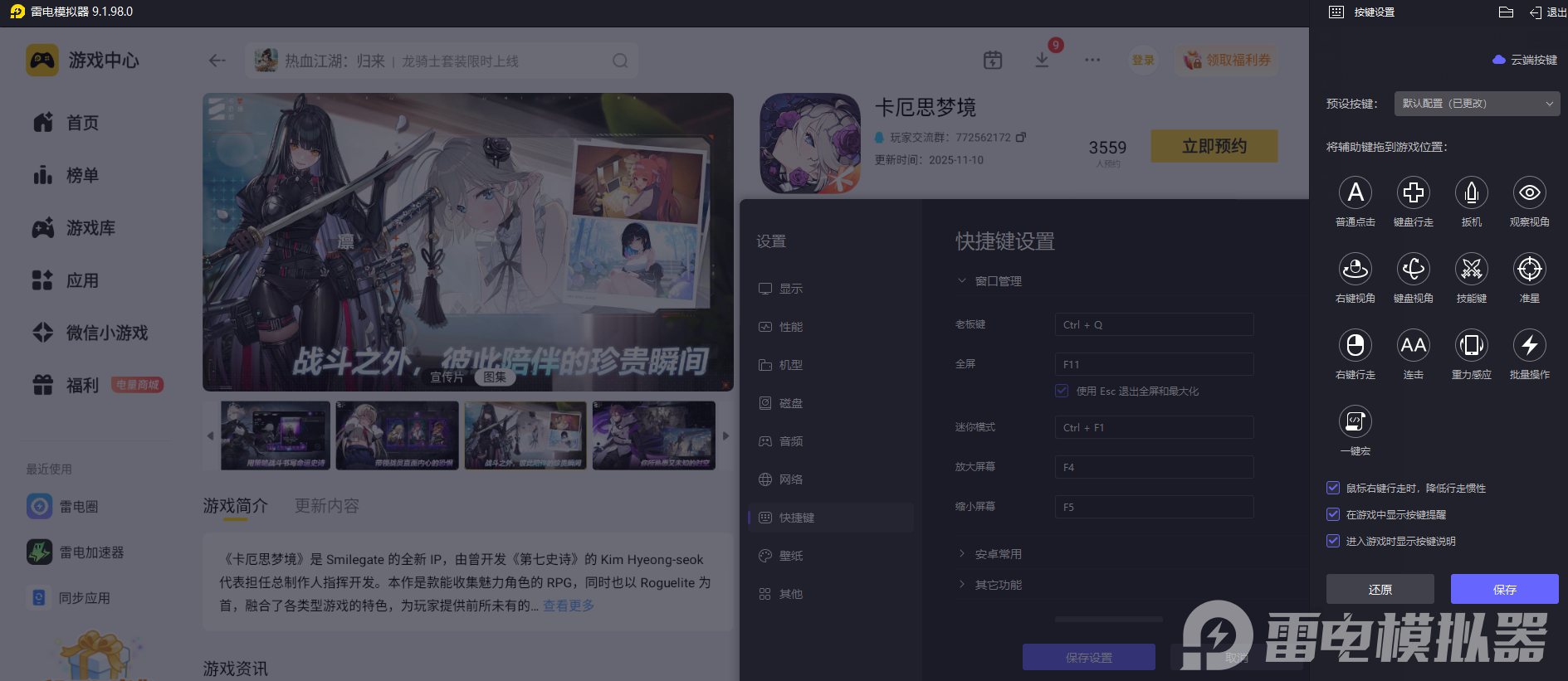Toggle 在游戏中显示按键提醒 checkbox

click(1333, 514)
